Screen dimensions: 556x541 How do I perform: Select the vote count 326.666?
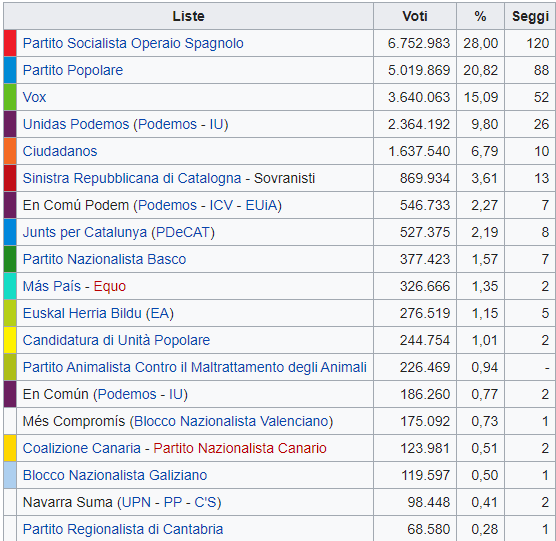[x=425, y=286]
